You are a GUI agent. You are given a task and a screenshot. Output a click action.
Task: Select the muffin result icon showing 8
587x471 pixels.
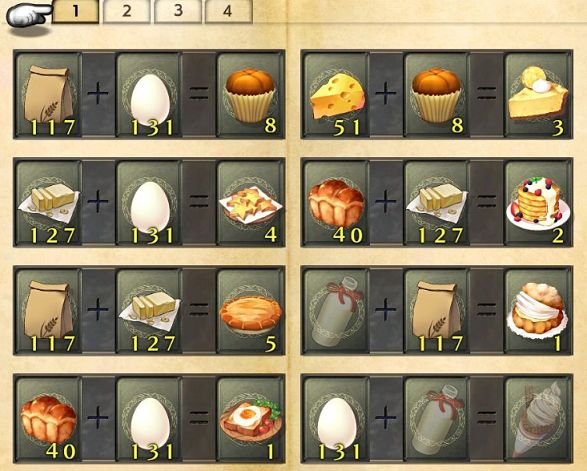(250, 95)
